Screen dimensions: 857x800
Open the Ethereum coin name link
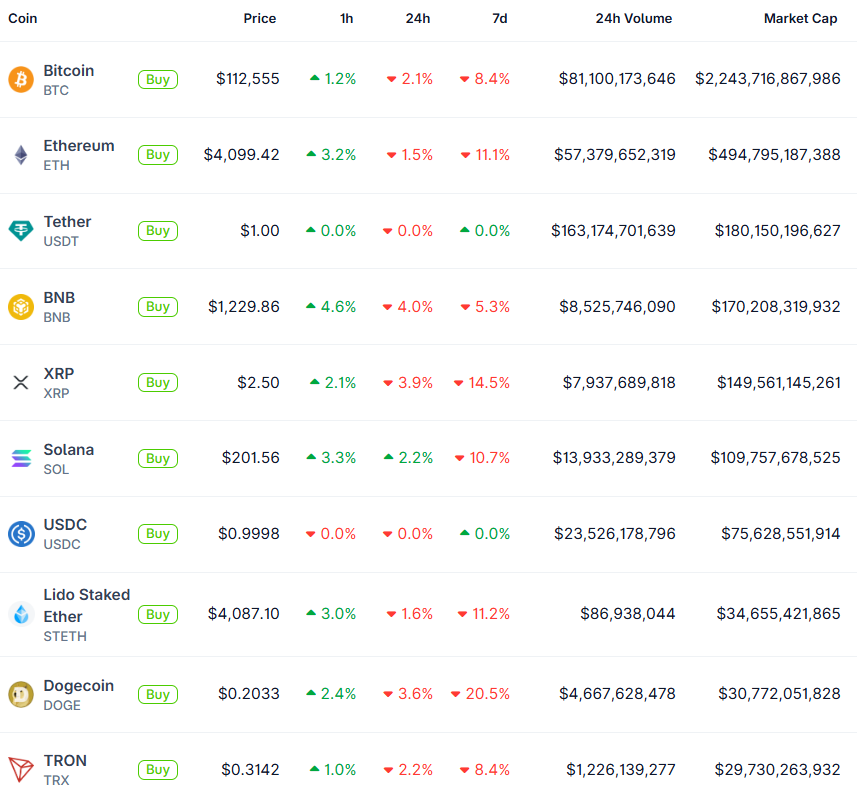[79, 146]
